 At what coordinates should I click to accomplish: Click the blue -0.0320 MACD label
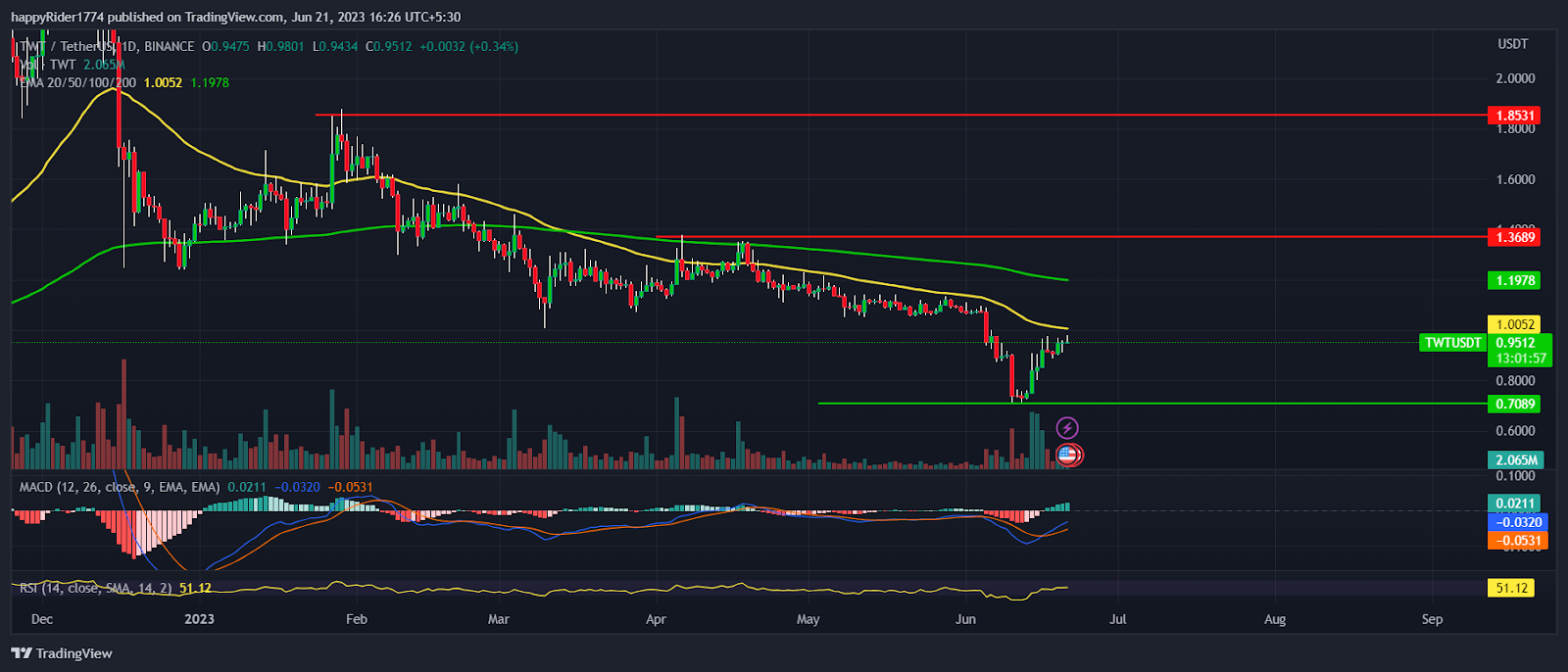pos(1517,522)
